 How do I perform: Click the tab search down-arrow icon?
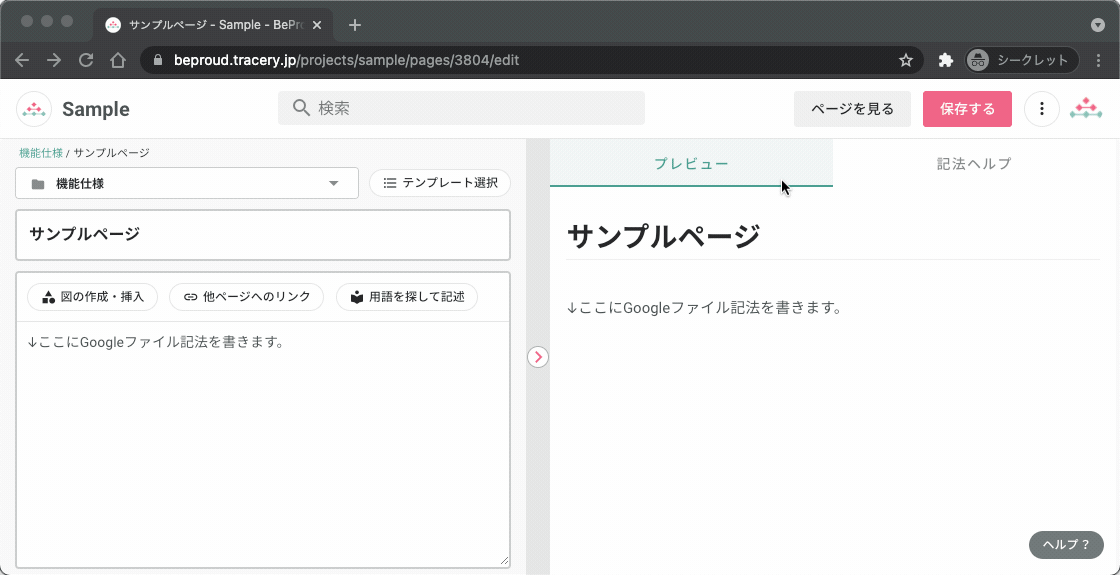tap(1098, 25)
